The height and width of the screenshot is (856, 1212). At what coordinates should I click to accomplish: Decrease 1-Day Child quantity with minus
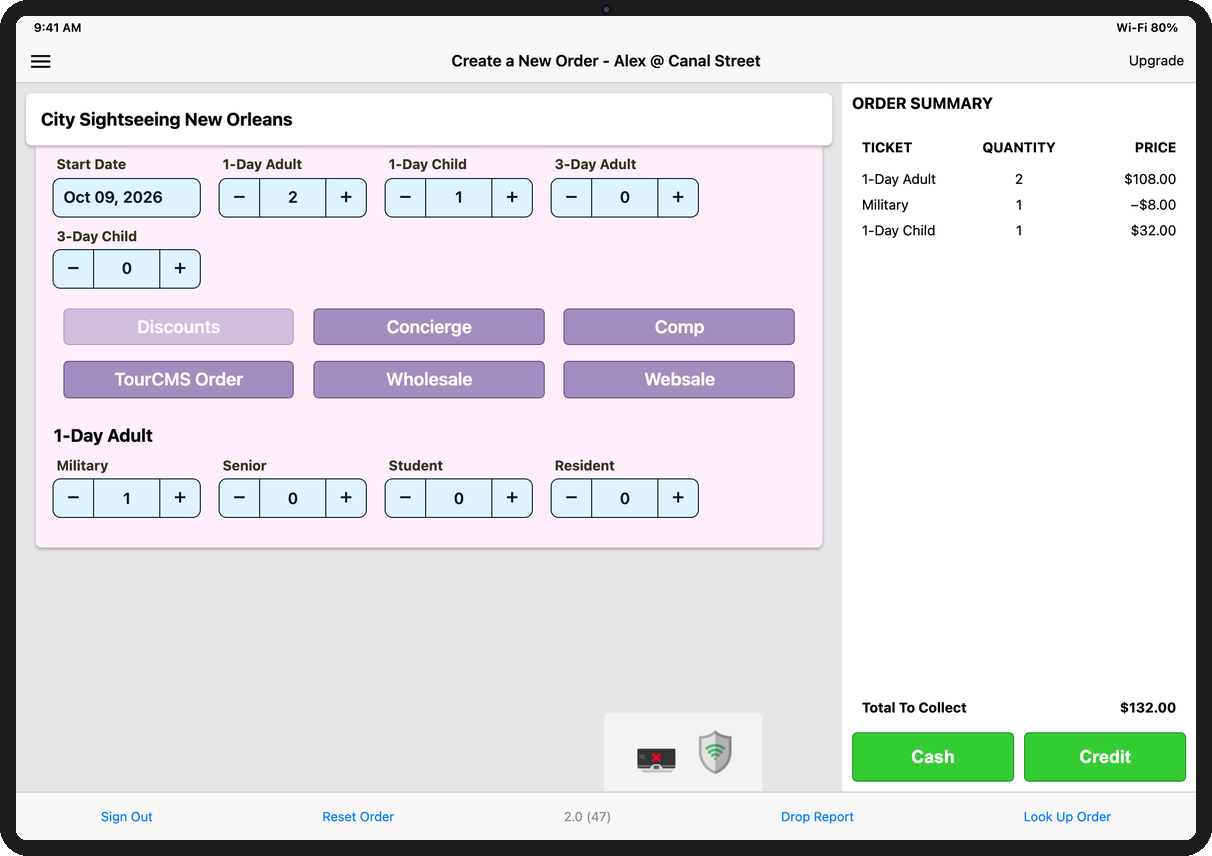pos(405,198)
